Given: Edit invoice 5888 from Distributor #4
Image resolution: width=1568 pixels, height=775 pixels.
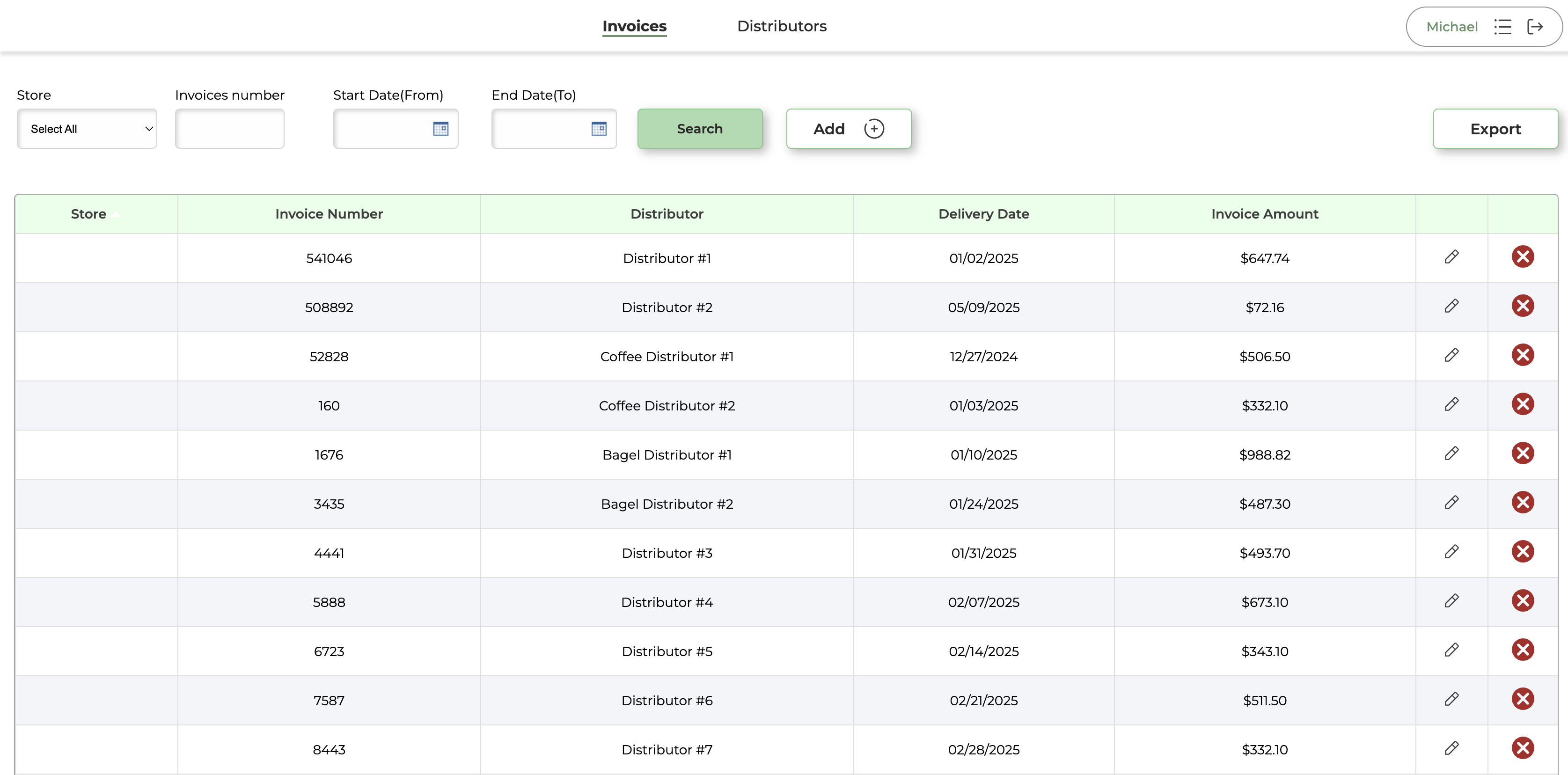Looking at the screenshot, I should coord(1451,601).
